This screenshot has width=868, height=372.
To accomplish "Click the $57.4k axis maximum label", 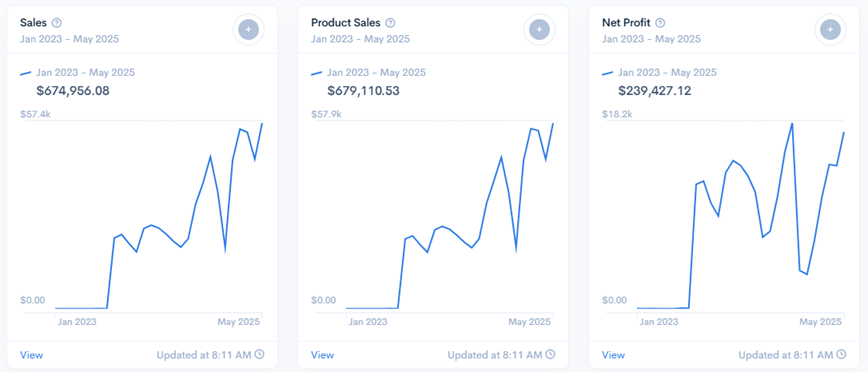I will click(35, 115).
